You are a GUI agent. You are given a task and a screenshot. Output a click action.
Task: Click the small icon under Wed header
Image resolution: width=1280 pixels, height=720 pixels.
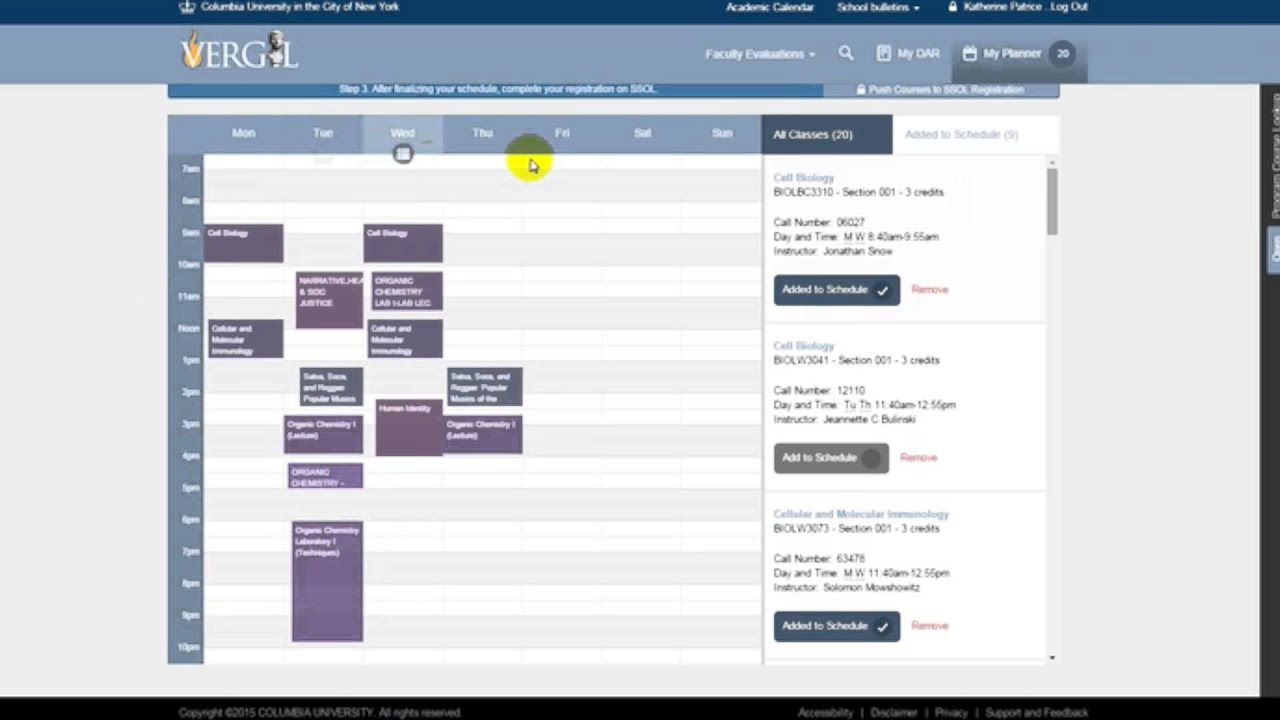click(402, 154)
